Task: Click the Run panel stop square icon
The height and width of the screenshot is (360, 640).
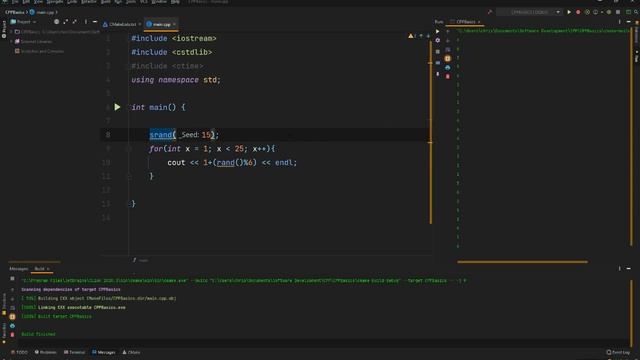Action: 438,51
